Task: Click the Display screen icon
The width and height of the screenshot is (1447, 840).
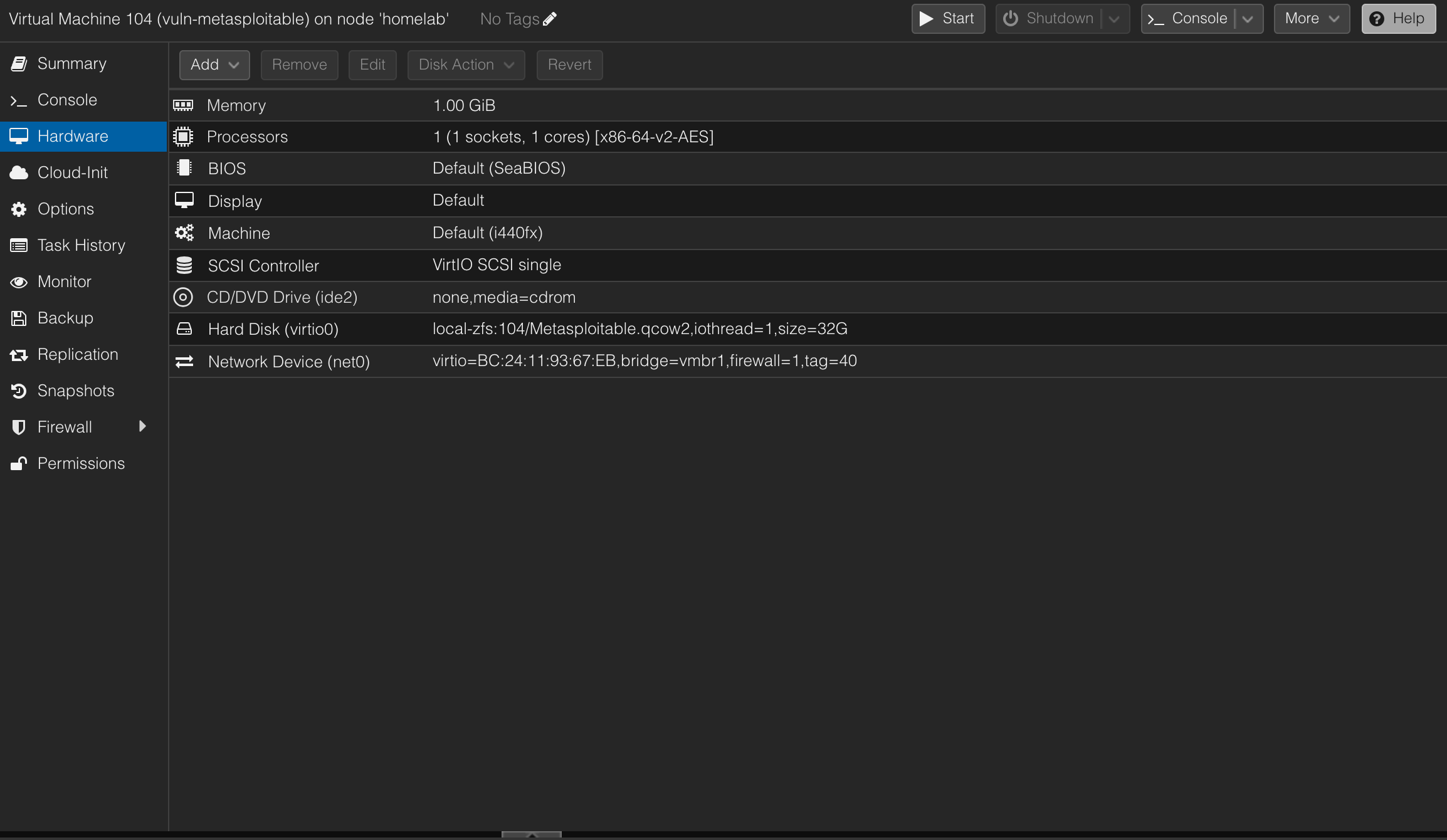Action: pyautogui.click(x=184, y=201)
